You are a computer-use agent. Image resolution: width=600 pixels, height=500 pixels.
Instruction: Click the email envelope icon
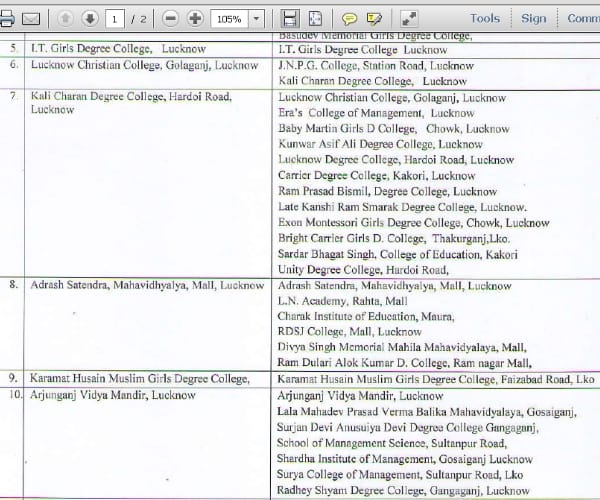31,19
